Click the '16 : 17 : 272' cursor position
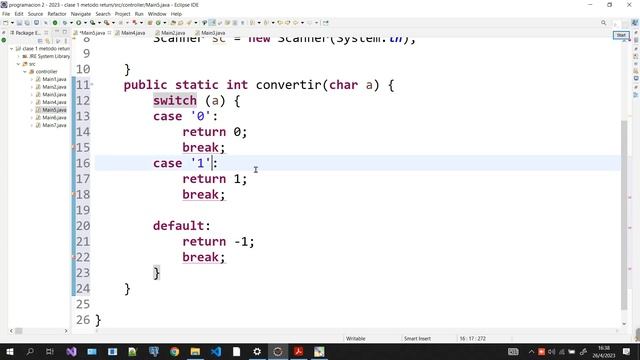 click(x=472, y=338)
